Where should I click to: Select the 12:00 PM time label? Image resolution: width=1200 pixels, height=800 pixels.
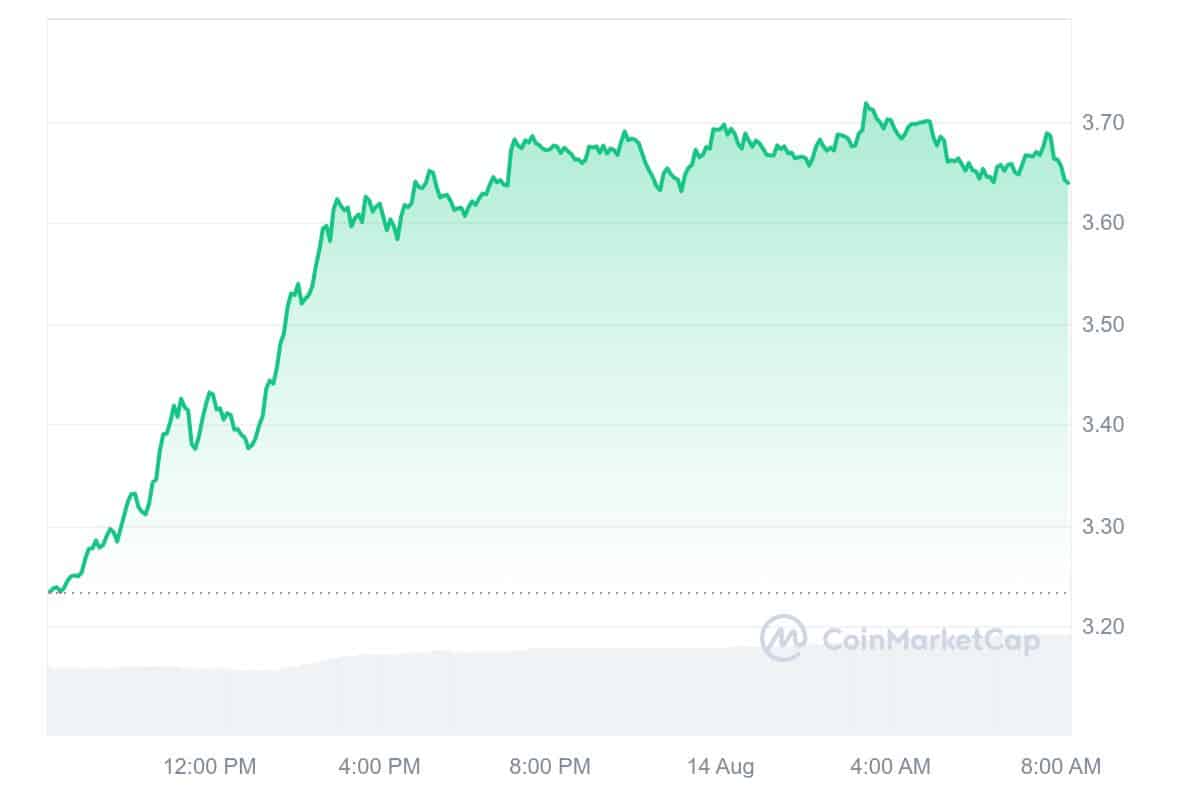209,767
